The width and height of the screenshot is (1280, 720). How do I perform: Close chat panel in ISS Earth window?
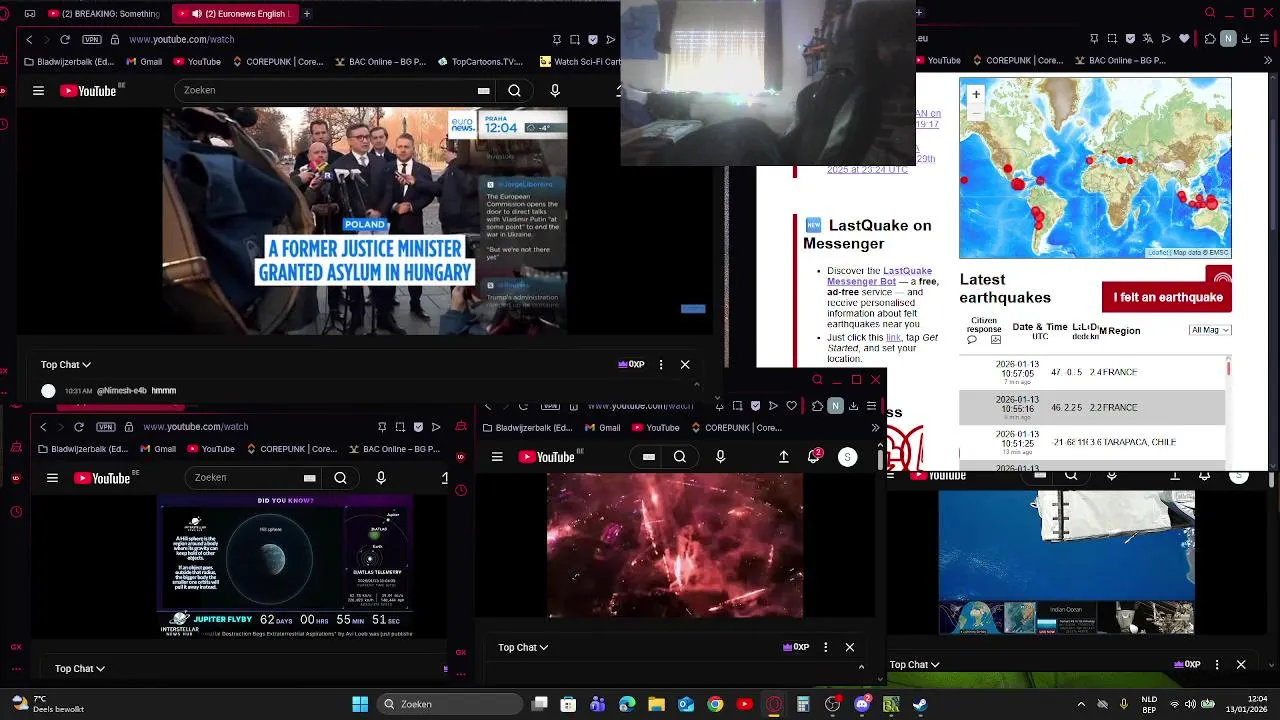[x=1241, y=664]
